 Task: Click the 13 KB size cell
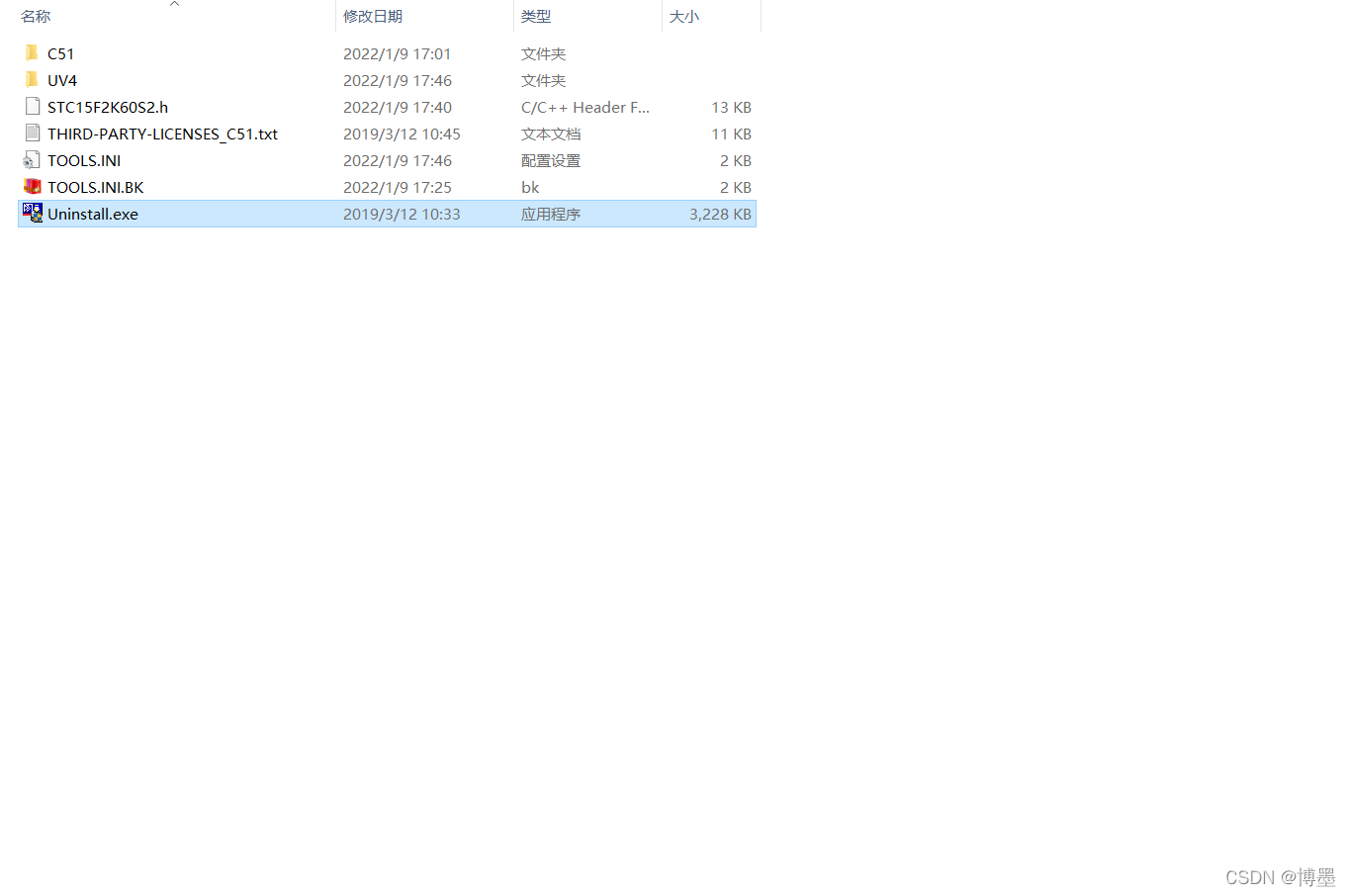click(x=731, y=107)
